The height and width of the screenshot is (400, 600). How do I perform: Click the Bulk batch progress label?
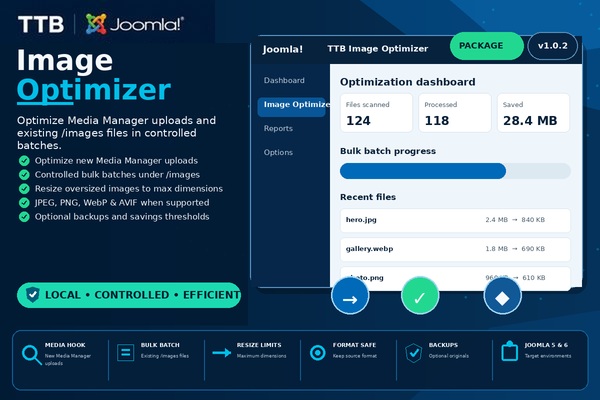click(x=388, y=151)
